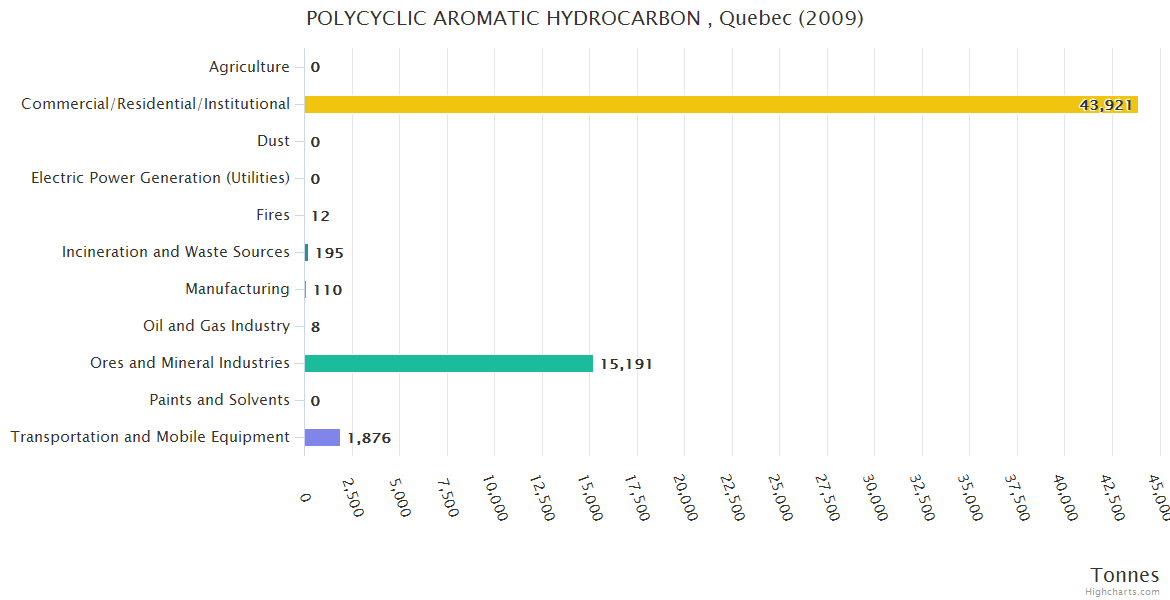Click the Electric Power Generation (Utilities) label
The width and height of the screenshot is (1170, 600).
(160, 178)
